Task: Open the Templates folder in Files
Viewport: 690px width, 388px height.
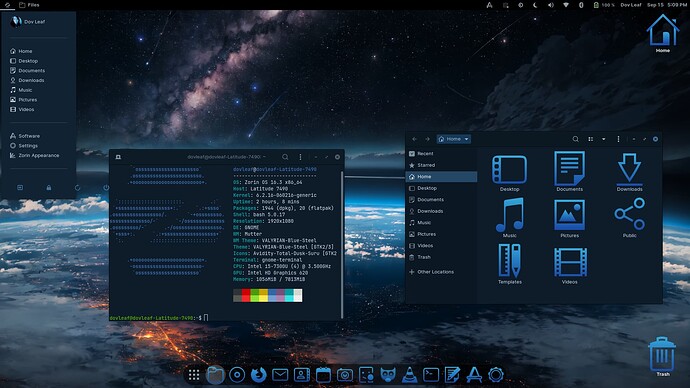Action: tap(510, 264)
